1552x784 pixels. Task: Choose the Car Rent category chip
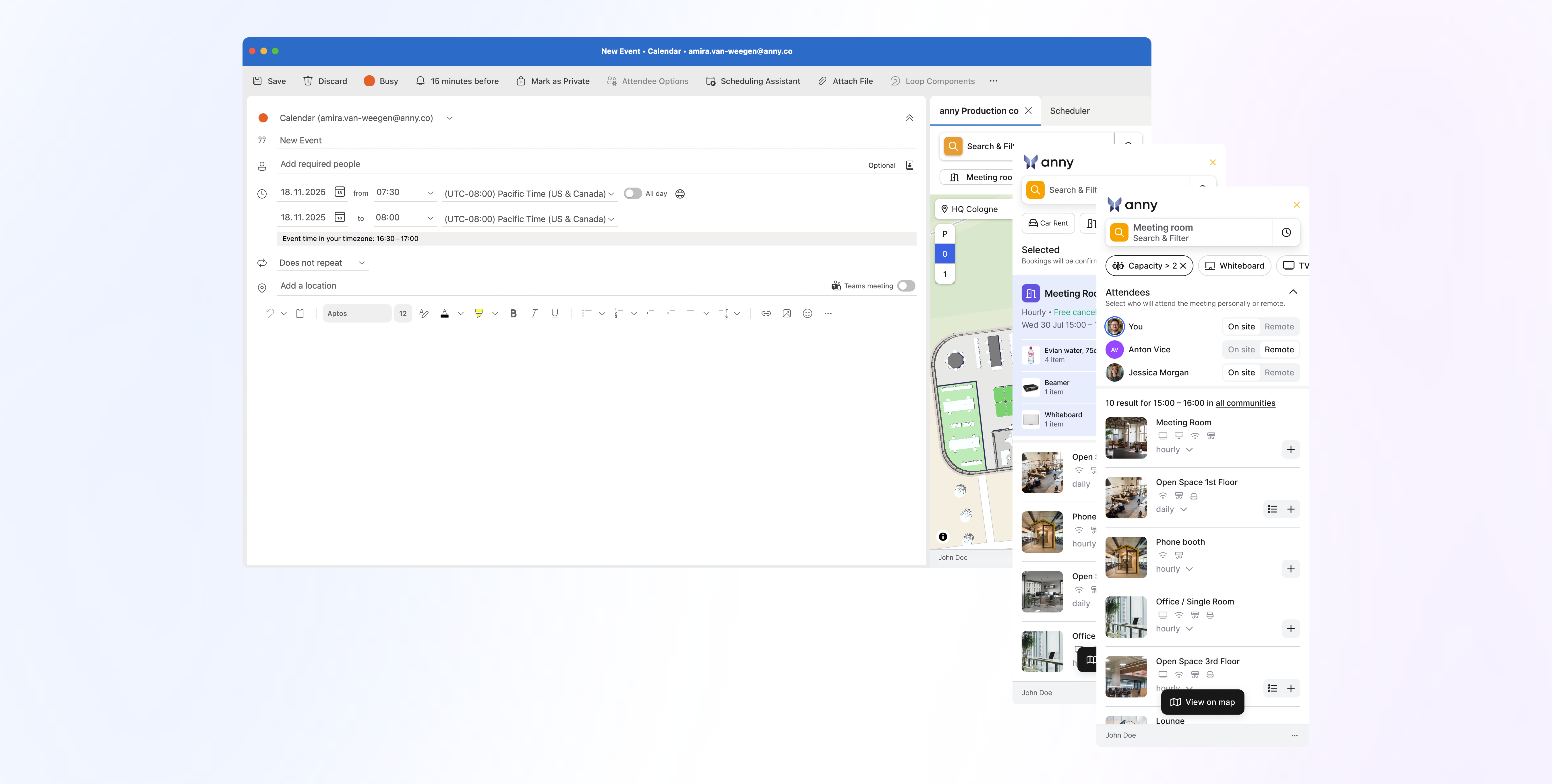click(1048, 223)
